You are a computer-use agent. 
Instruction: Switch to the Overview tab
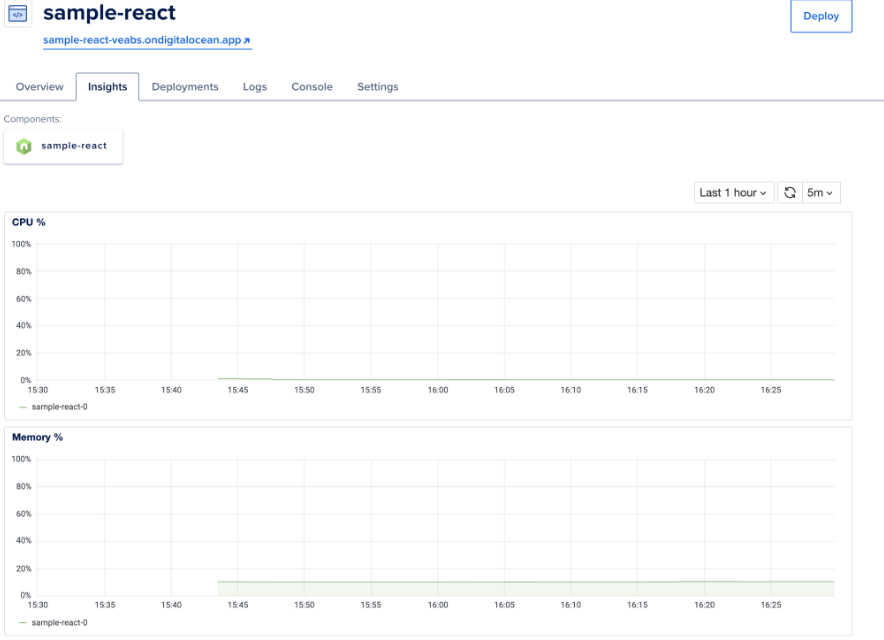39,86
